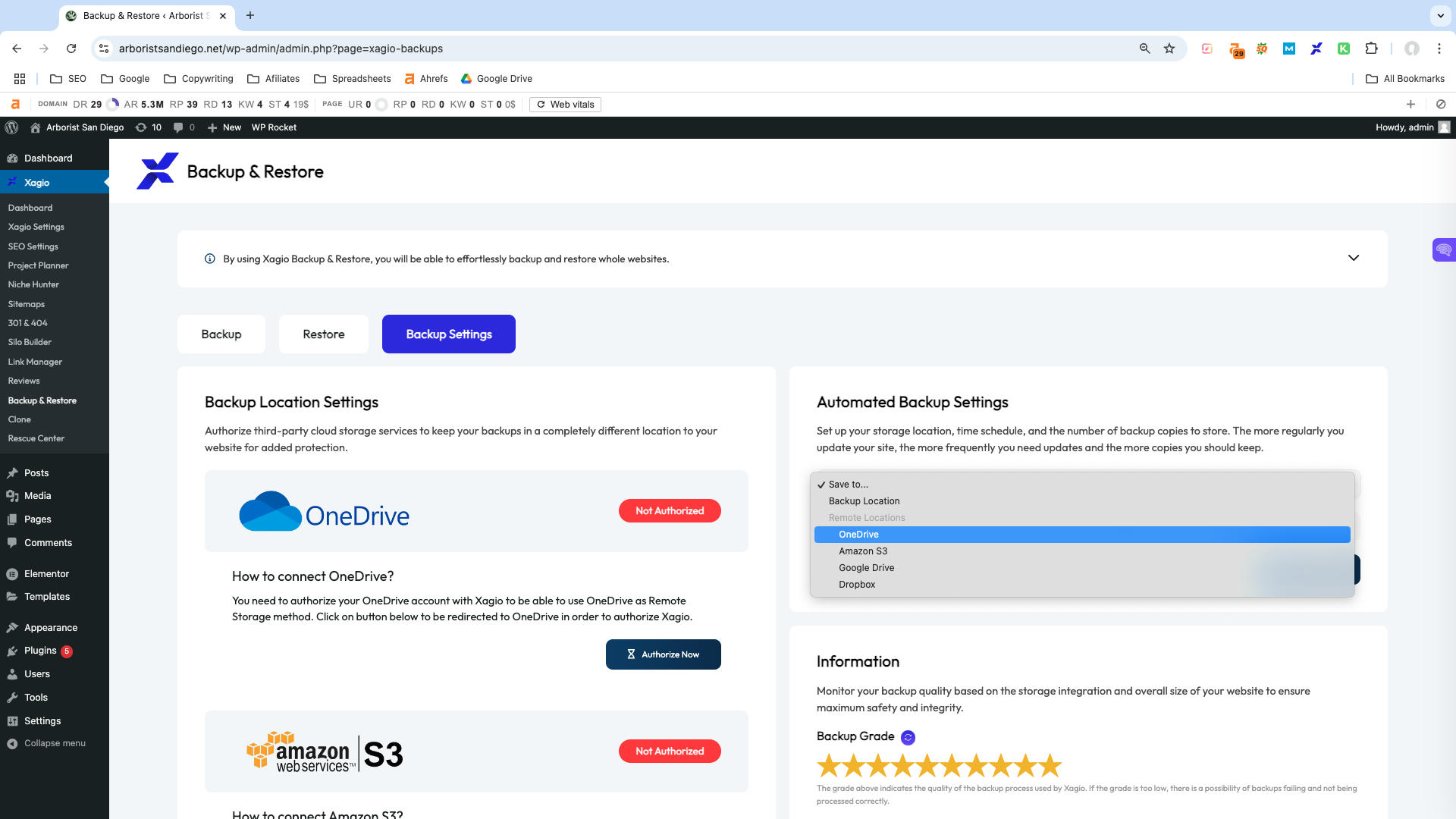This screenshot has width=1456, height=819.
Task: Choose Backup Location option in dropdown
Action: [x=1082, y=501]
